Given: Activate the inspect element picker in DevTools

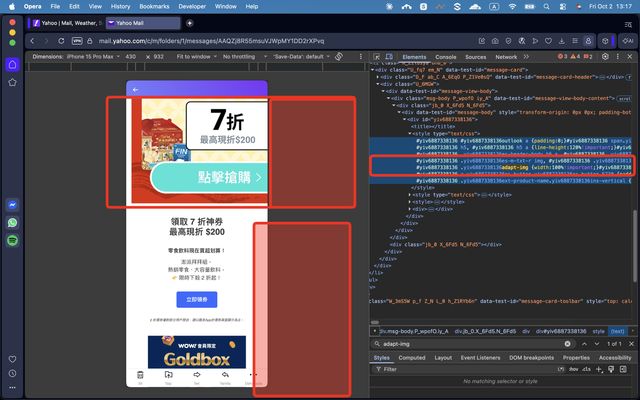Looking at the screenshot, I should [x=376, y=57].
